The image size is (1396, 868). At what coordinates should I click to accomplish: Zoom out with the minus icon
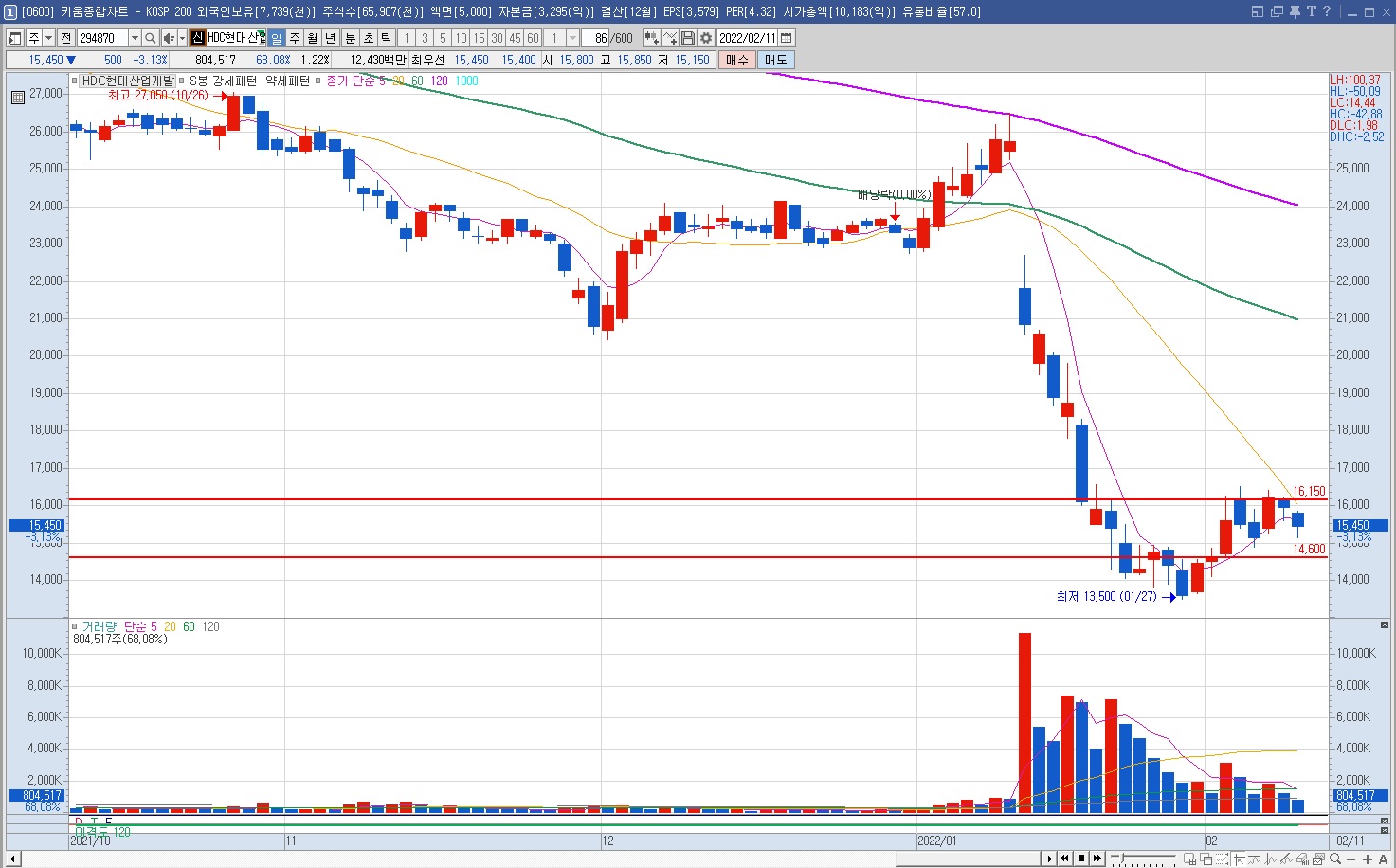[x=1351, y=859]
